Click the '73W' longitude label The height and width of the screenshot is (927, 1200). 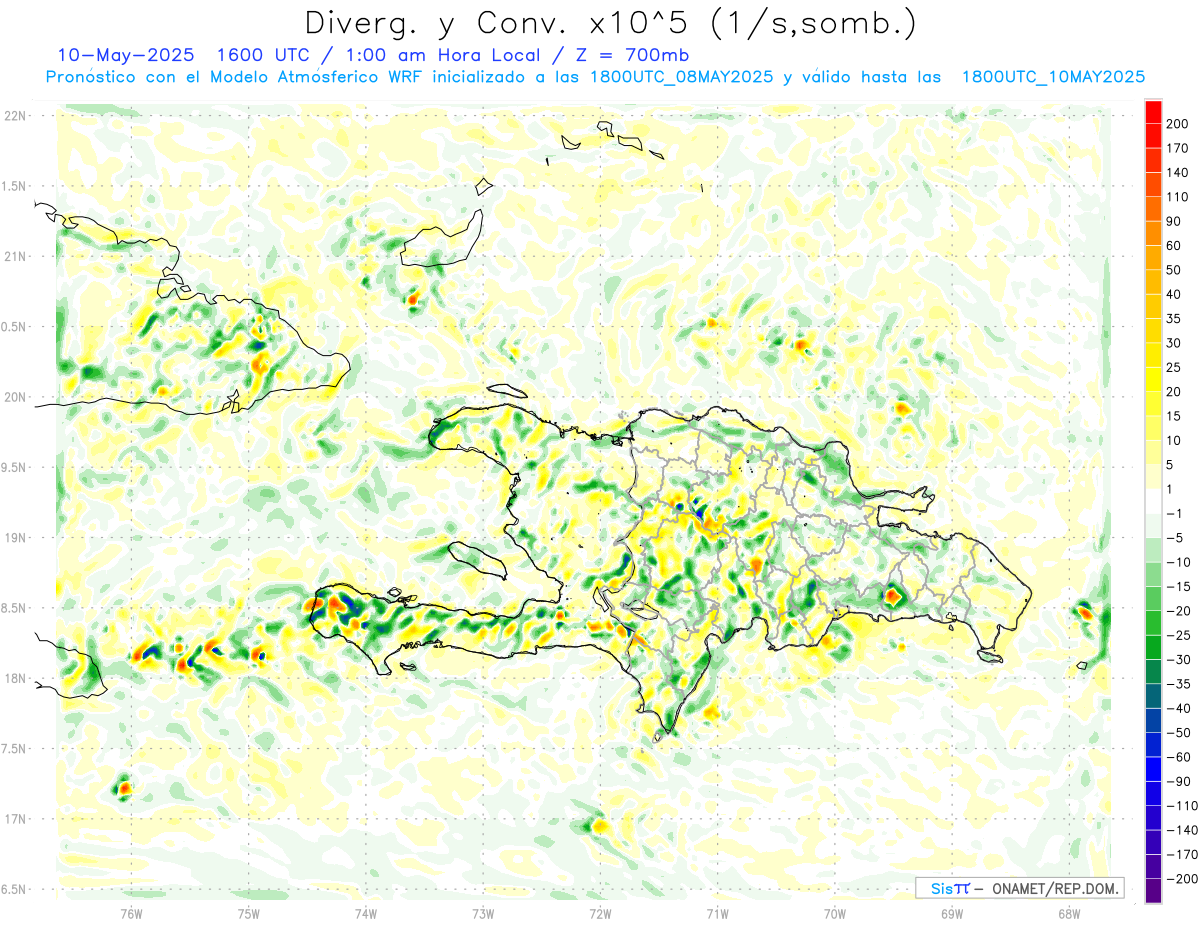(483, 912)
